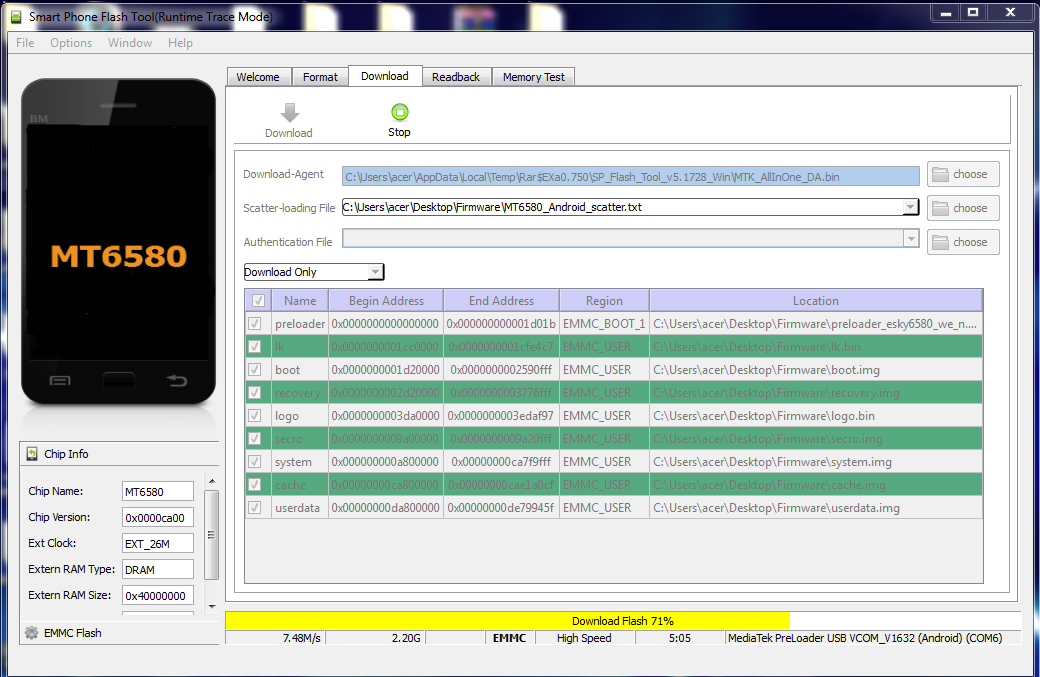Image resolution: width=1040 pixels, height=677 pixels.
Task: Click the 7.48M/s speed status entry
Action: [x=276, y=638]
